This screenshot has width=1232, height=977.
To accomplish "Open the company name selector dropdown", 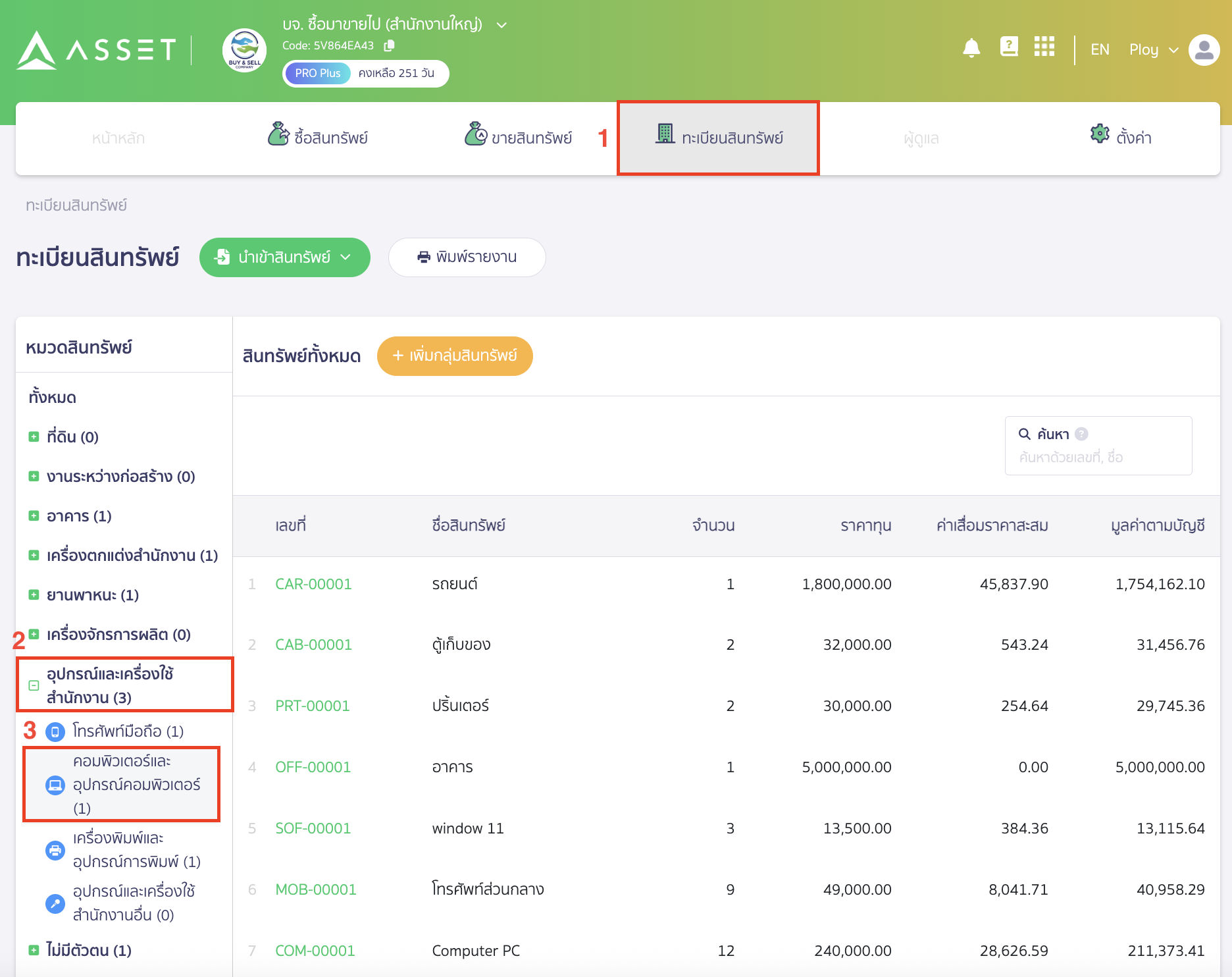I will pos(501,25).
